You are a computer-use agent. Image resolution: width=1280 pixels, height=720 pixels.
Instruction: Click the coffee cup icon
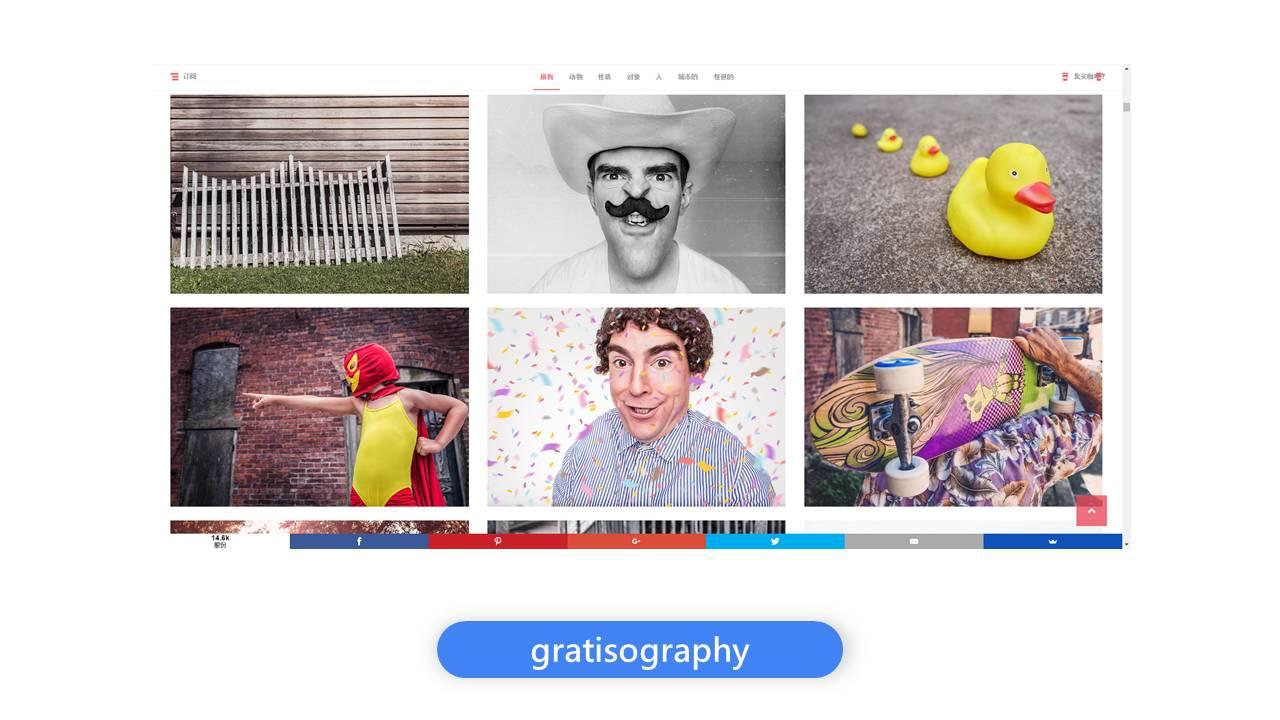point(1065,77)
